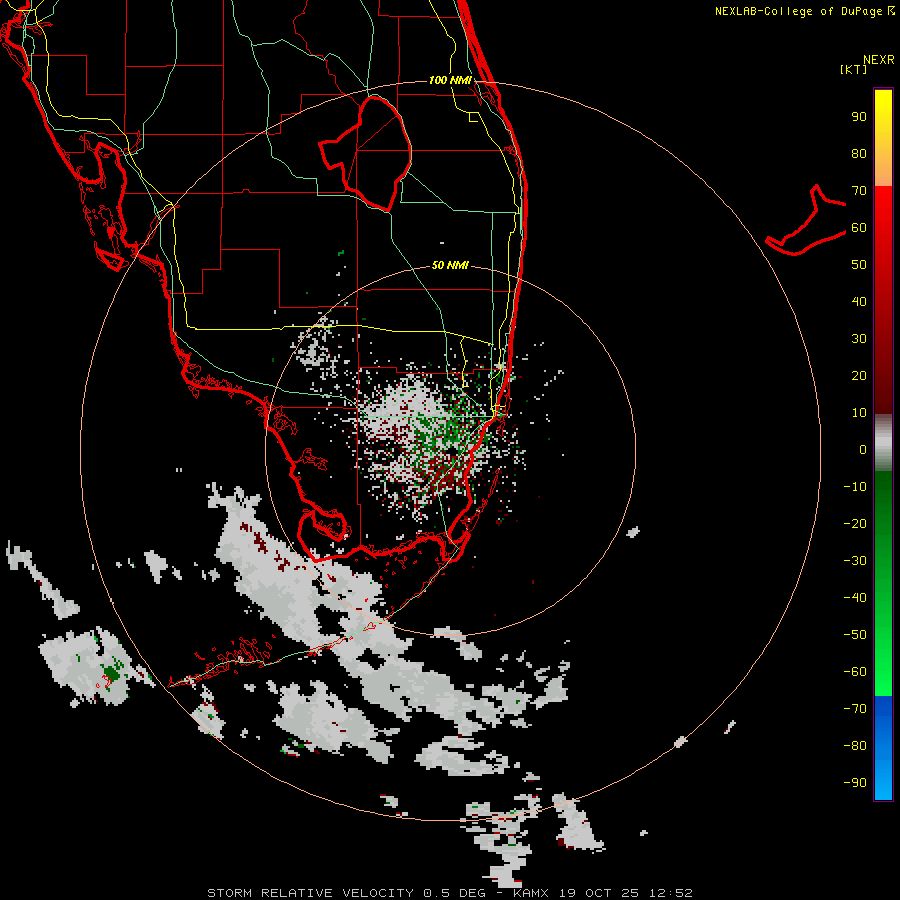Click the -60 value on the velocity scale
Viewport: 900px width, 900px height.
click(855, 672)
